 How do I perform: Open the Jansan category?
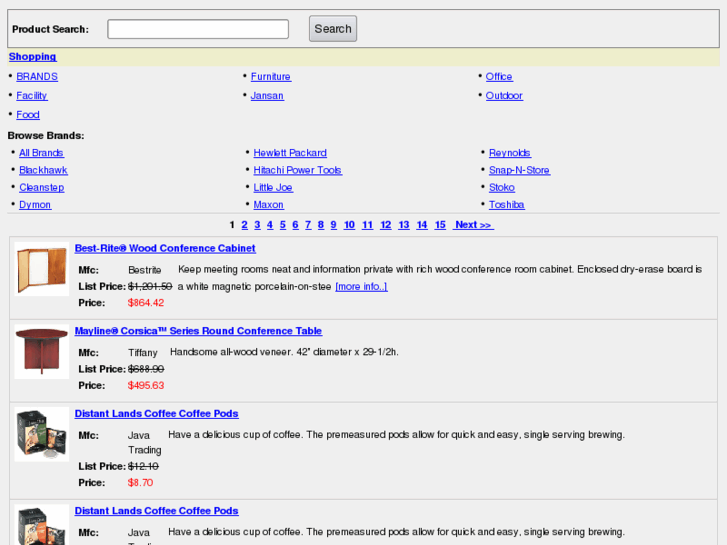click(267, 96)
